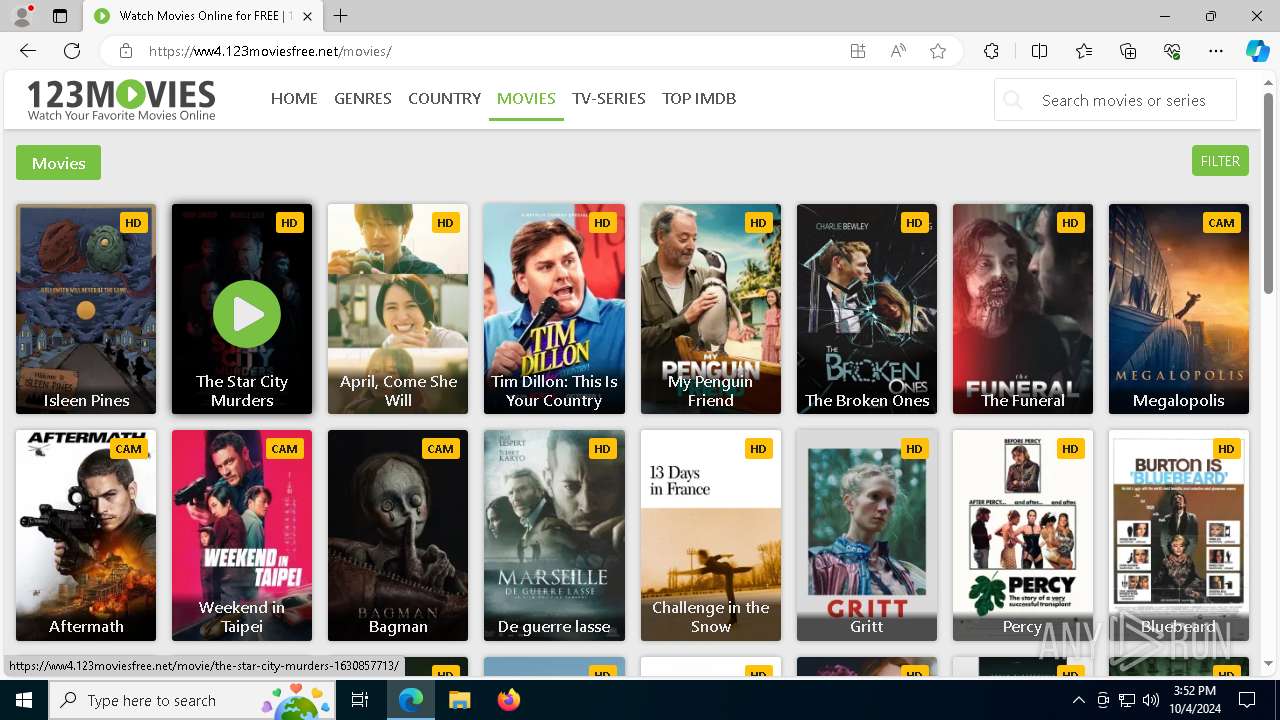This screenshot has width=1280, height=720.
Task: Open Isleen Pines movie poster
Action: [x=86, y=309]
